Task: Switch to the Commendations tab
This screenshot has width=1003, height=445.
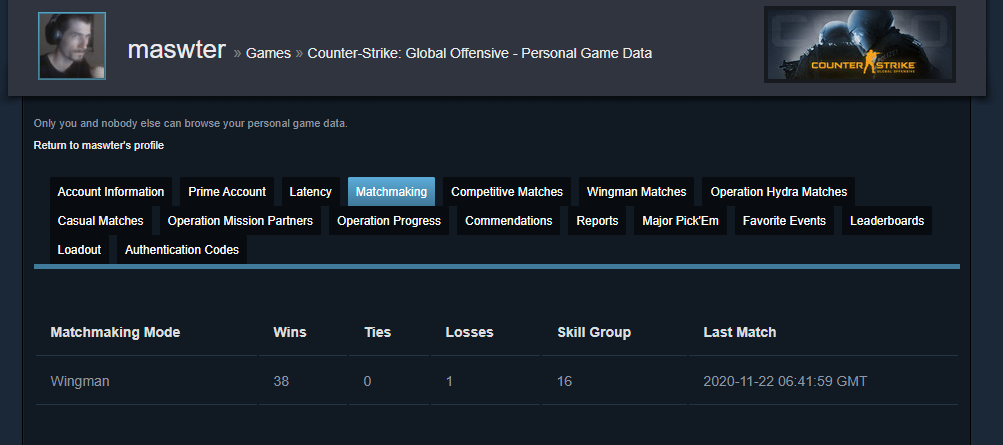Action: tap(509, 221)
